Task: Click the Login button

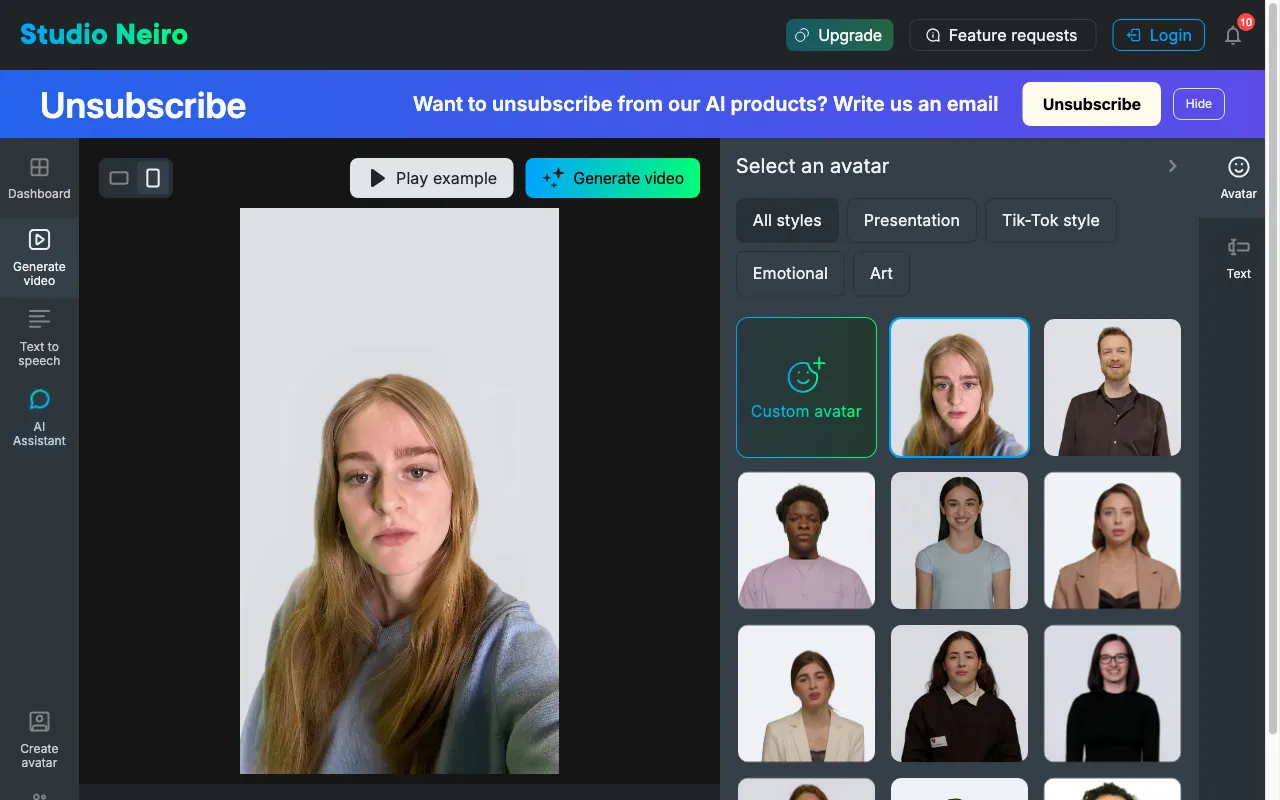Action: click(1158, 35)
